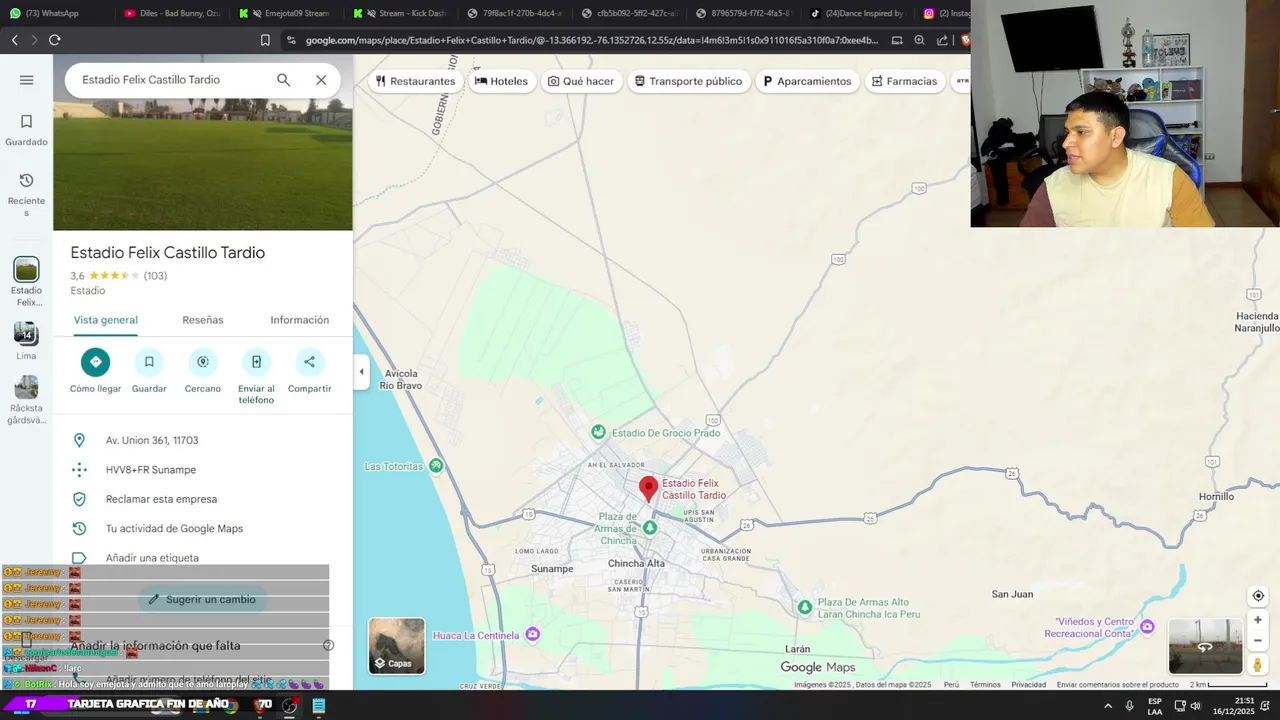Click the stadium header photo
Image resolution: width=1280 pixels, height=720 pixels.
coord(203,165)
